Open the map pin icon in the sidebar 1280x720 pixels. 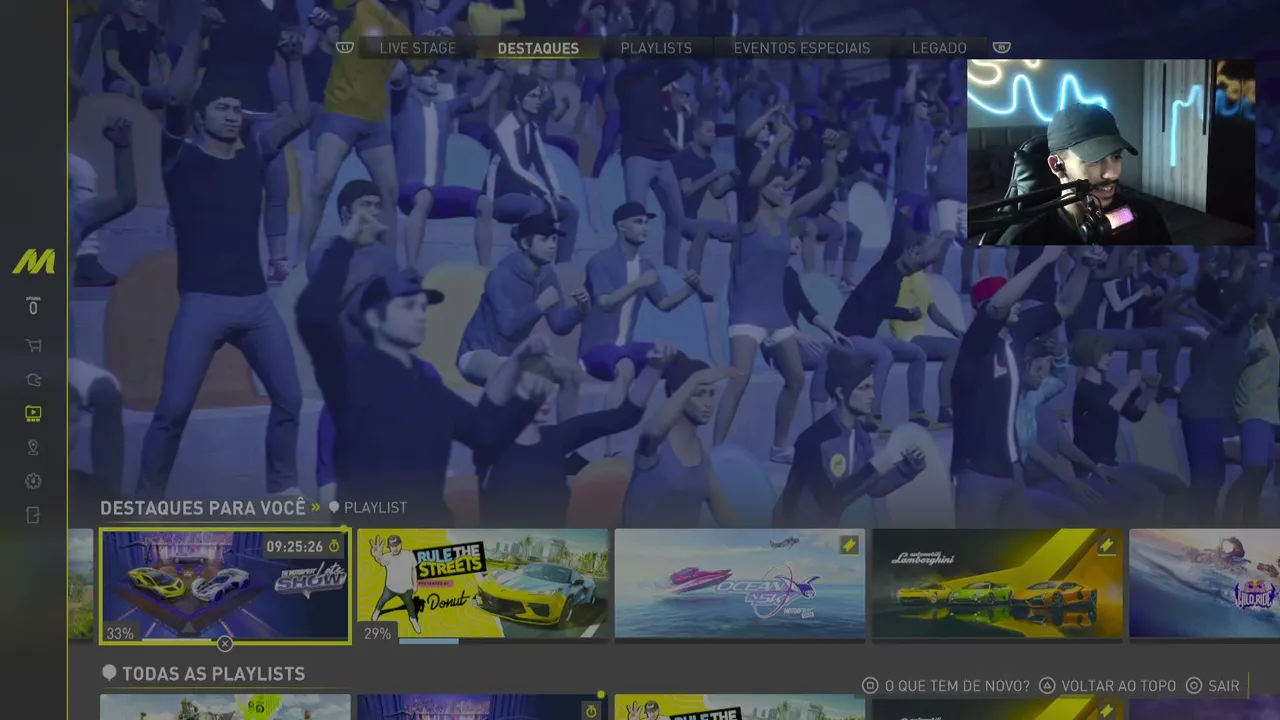33,448
